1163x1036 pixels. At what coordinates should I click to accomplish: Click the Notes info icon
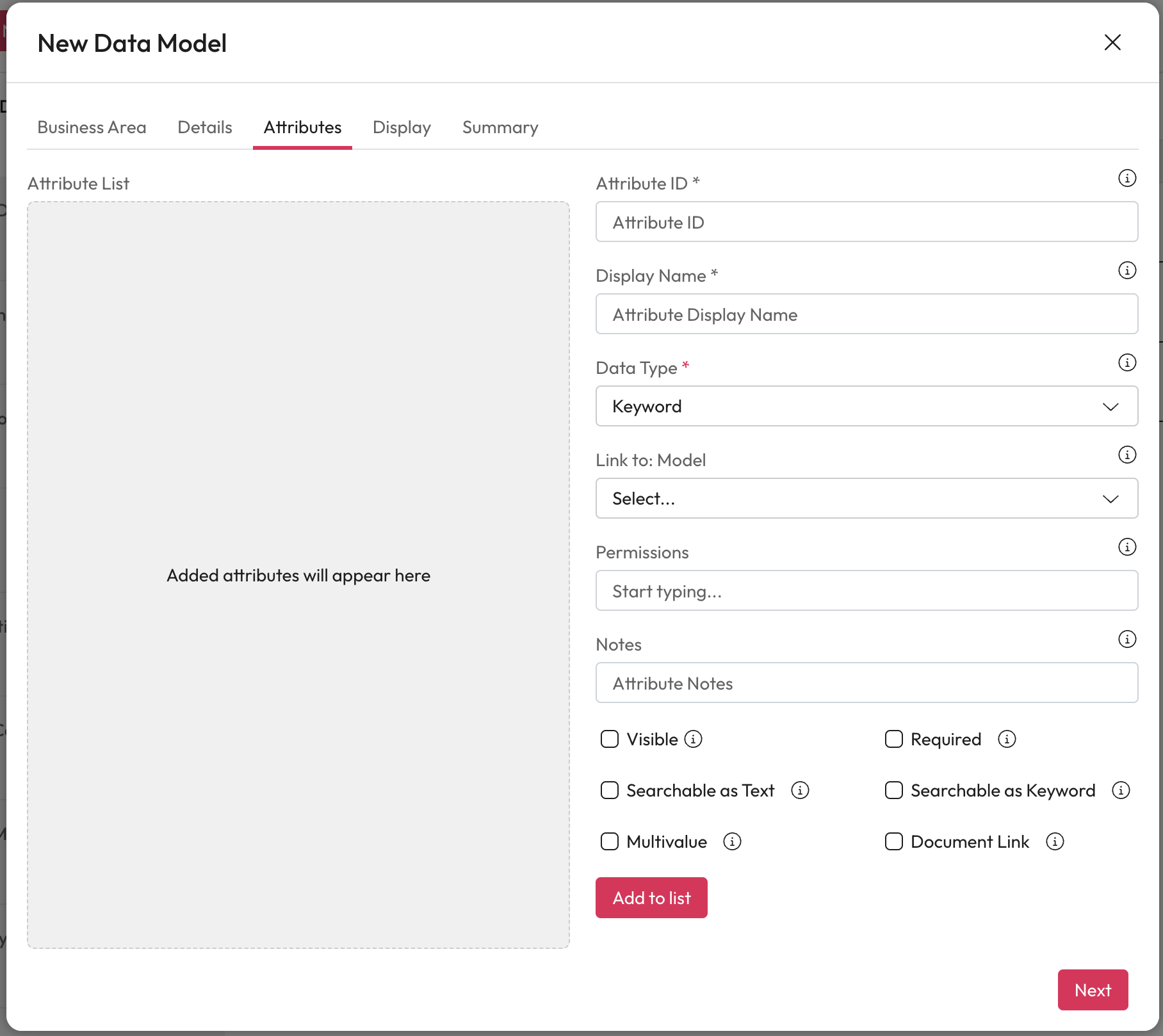click(1126, 639)
